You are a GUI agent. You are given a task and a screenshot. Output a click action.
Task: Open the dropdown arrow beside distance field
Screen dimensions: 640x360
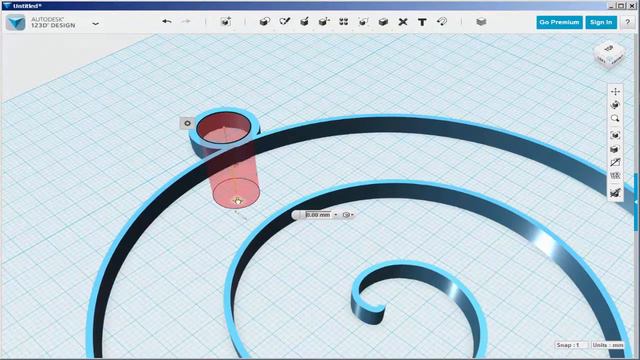336,215
